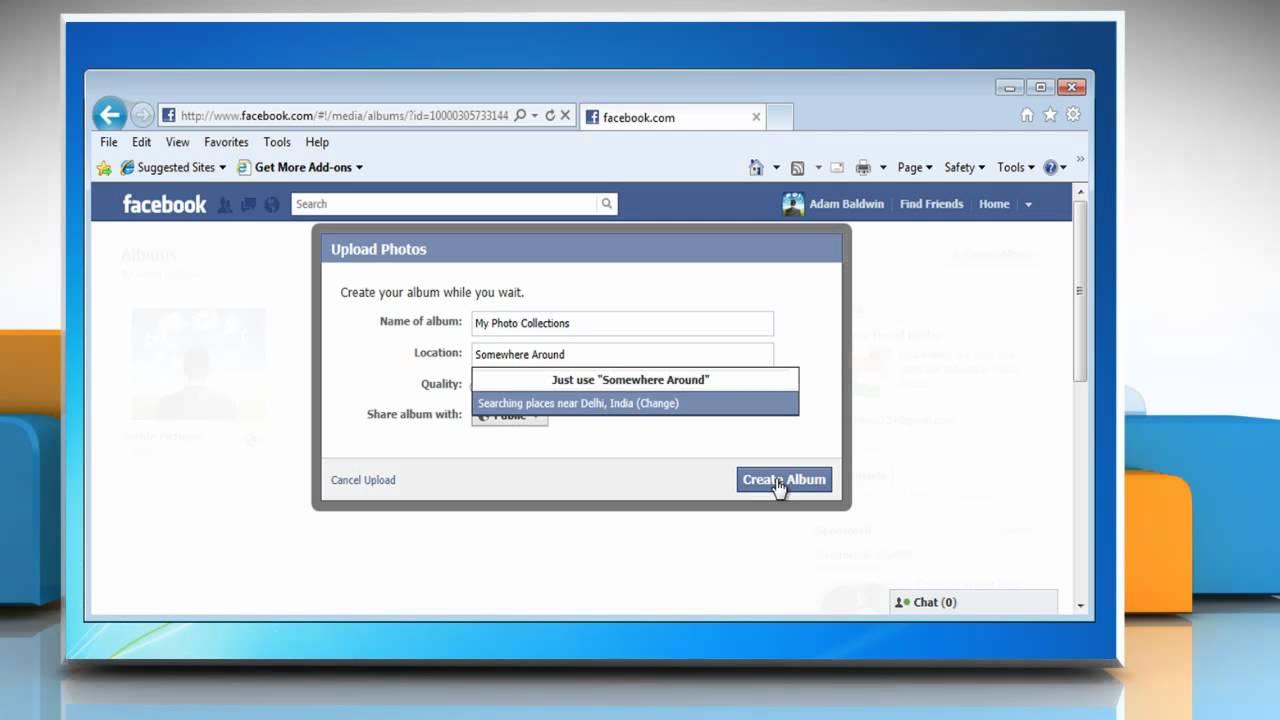1280x720 pixels.
Task: Click the Create Album button
Action: (x=784, y=480)
